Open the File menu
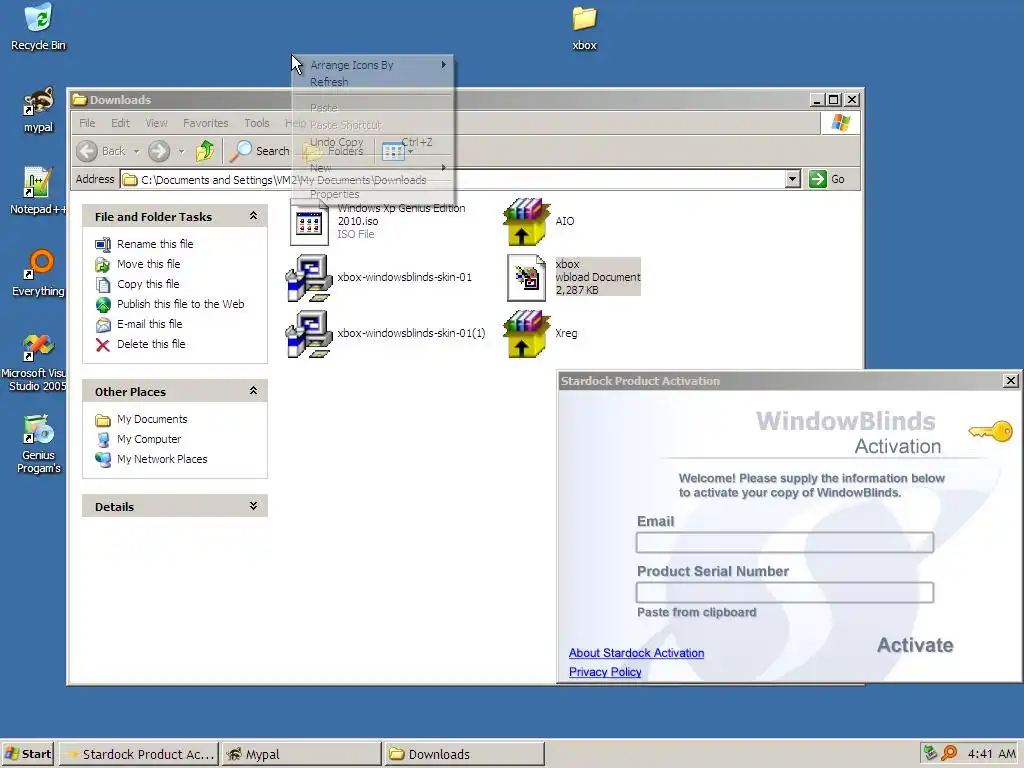1024x768 pixels. 87,123
